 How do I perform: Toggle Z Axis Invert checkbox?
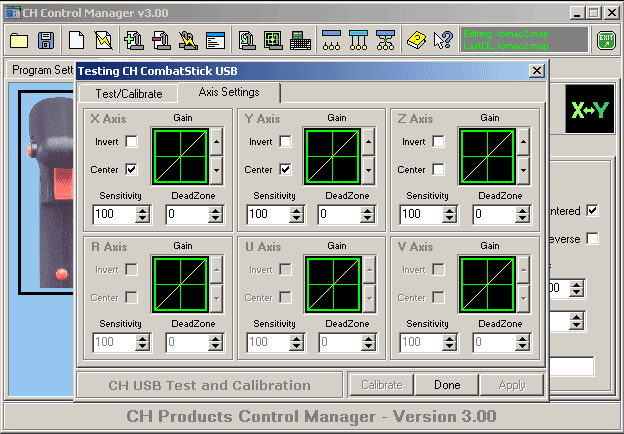click(438, 141)
